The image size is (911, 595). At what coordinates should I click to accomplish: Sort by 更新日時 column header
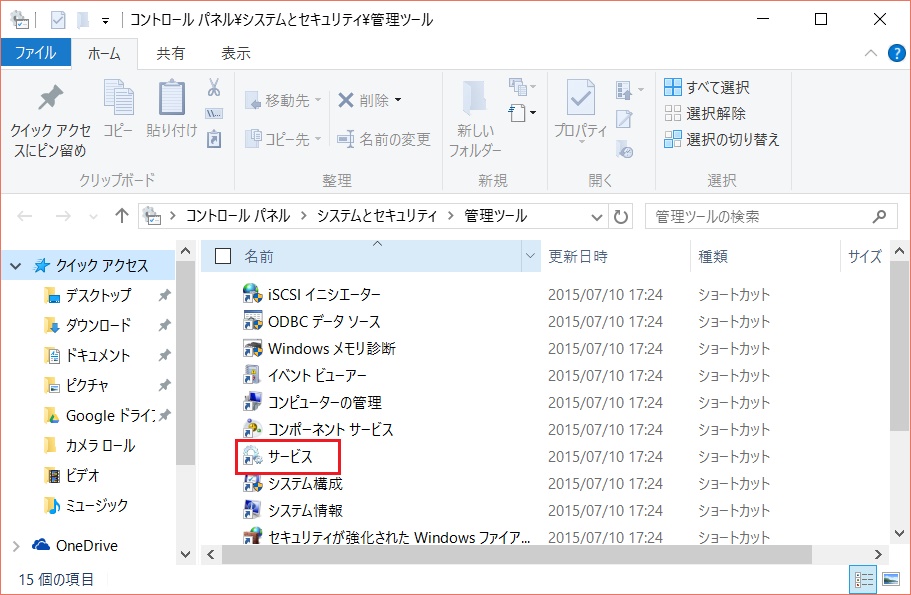(x=615, y=256)
